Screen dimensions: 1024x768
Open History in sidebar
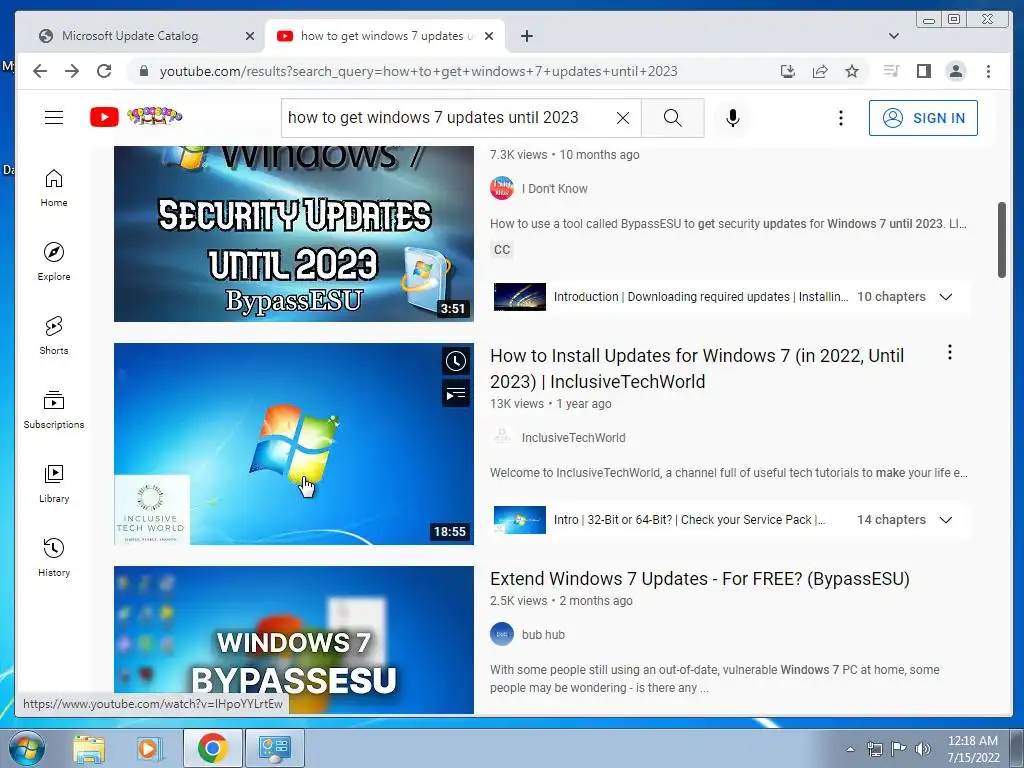[54, 557]
